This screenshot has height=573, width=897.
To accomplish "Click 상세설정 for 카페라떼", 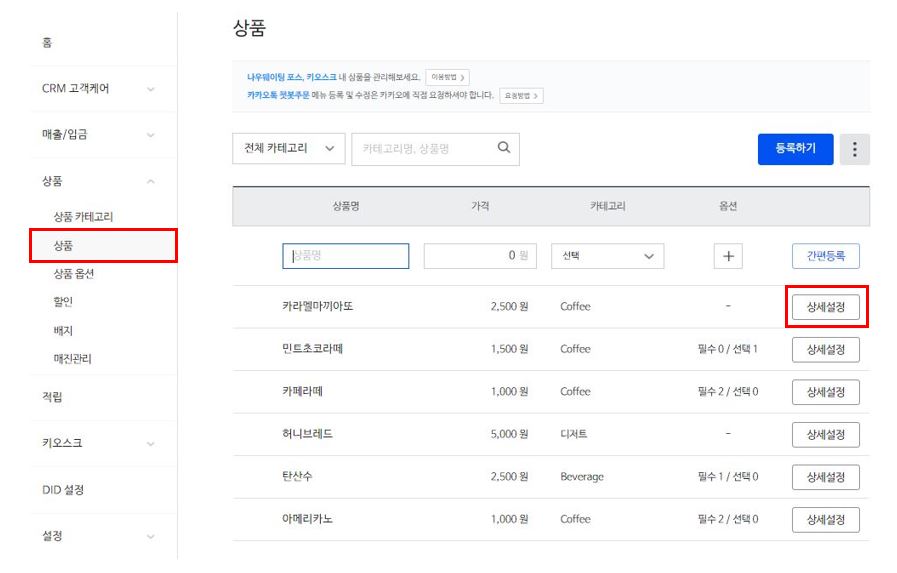I will point(825,392).
